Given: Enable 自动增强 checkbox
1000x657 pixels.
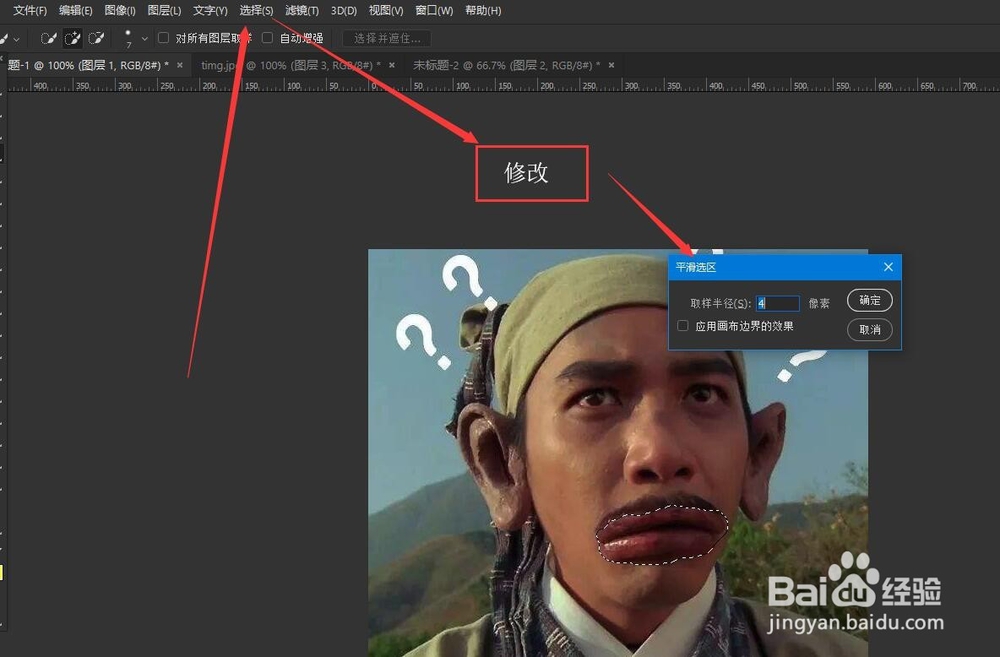Looking at the screenshot, I should [x=267, y=38].
